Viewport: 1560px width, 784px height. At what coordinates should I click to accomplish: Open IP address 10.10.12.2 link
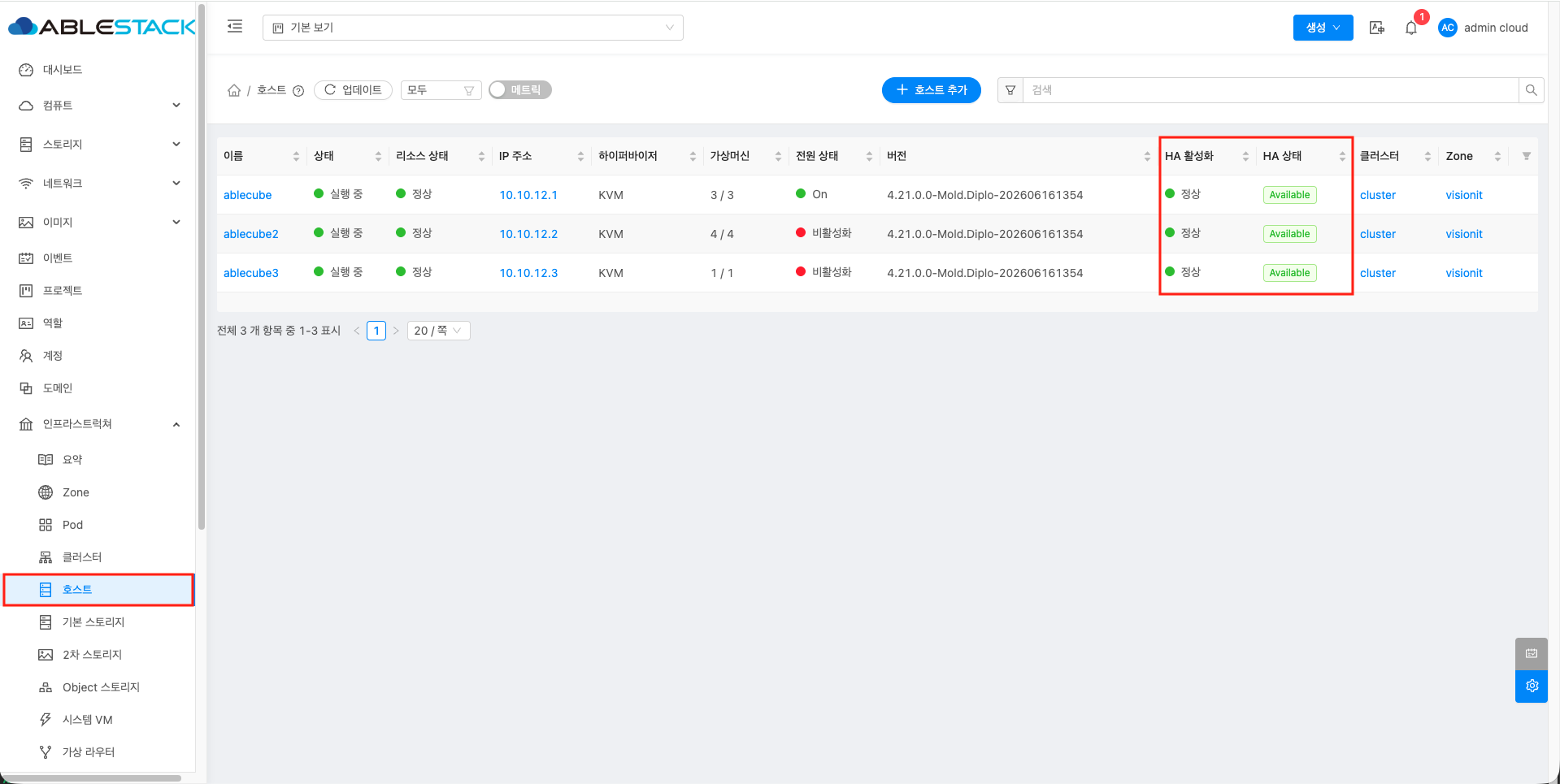click(528, 234)
